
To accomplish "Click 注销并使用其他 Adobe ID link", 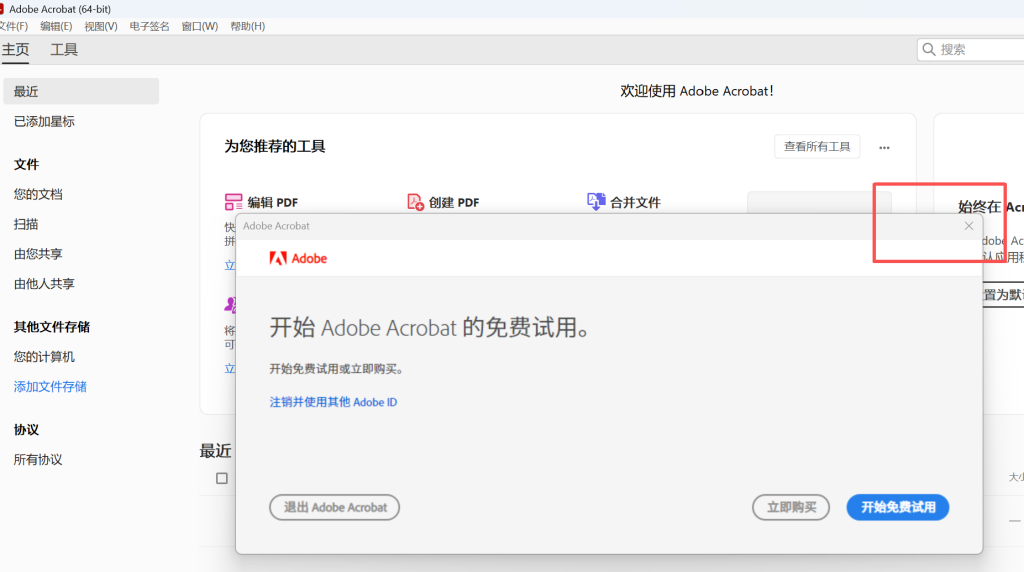I will (x=333, y=402).
